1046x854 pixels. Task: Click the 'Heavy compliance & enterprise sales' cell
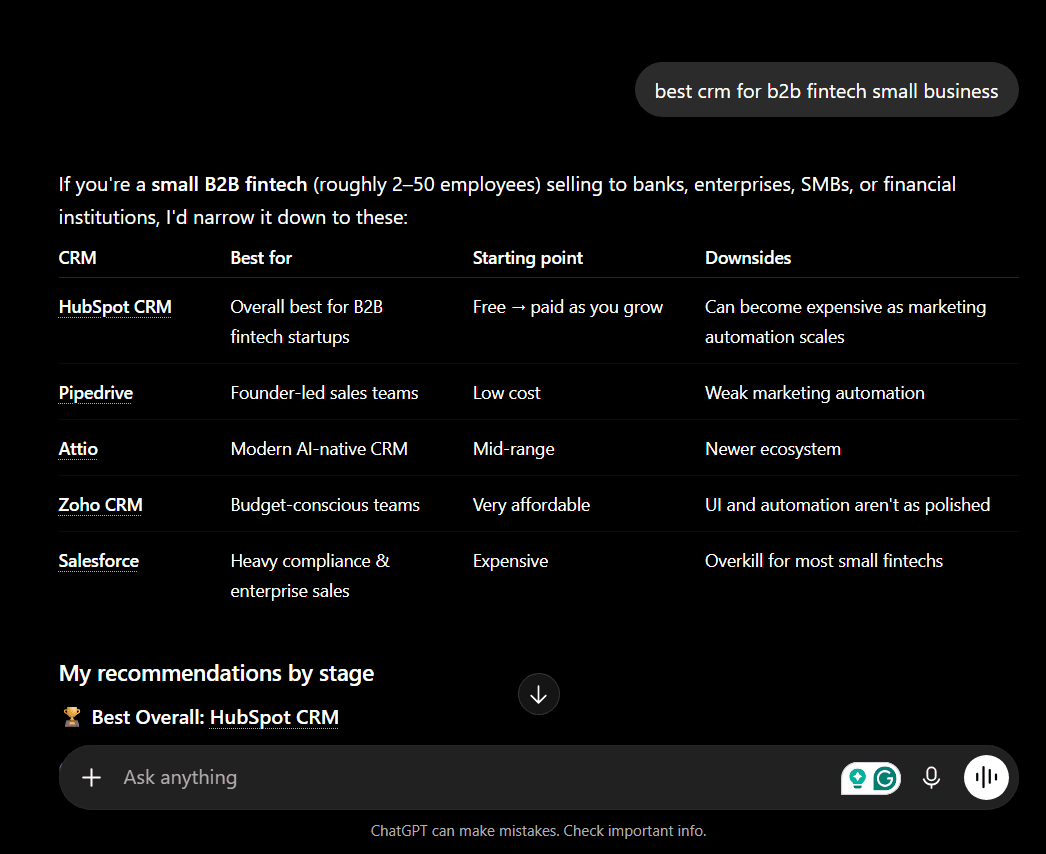coord(310,576)
